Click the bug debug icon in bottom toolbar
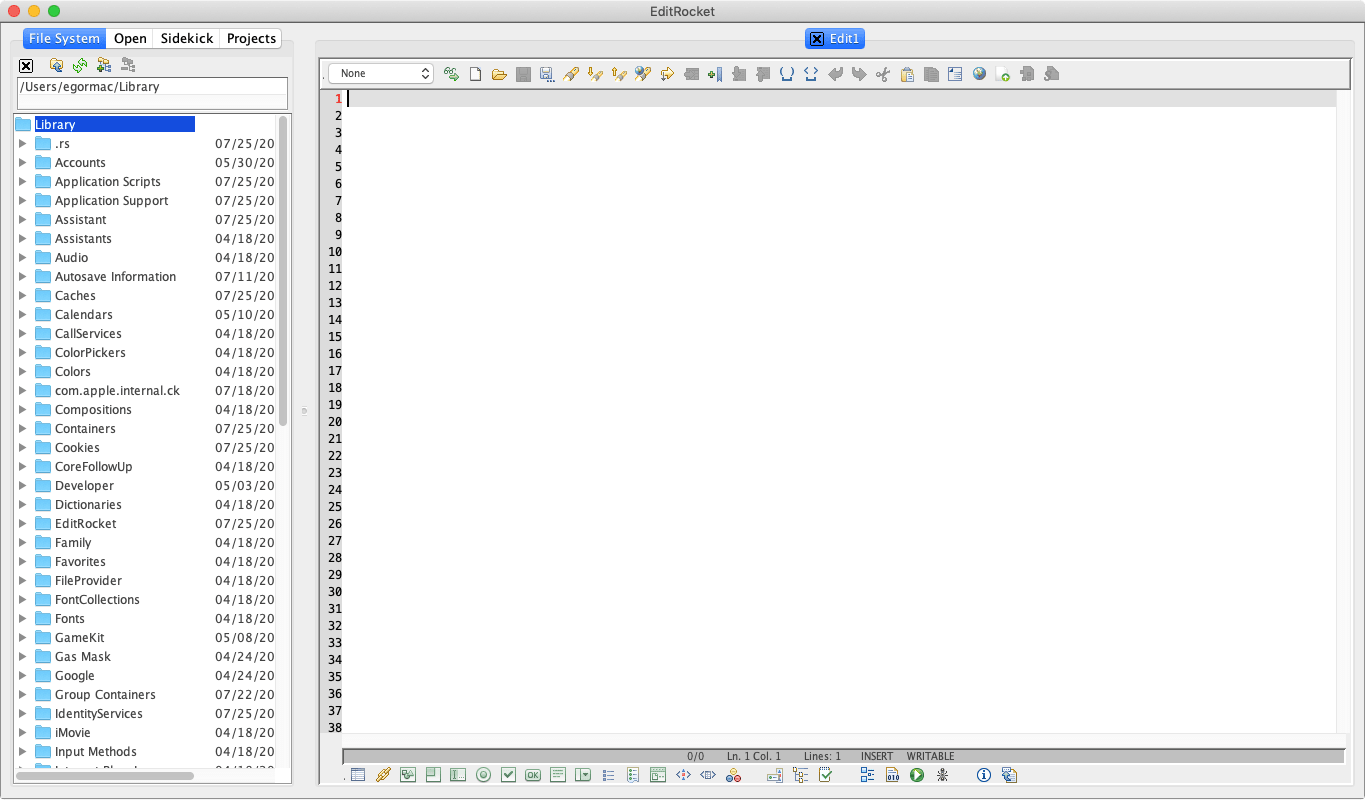The image size is (1365, 800). click(x=942, y=775)
